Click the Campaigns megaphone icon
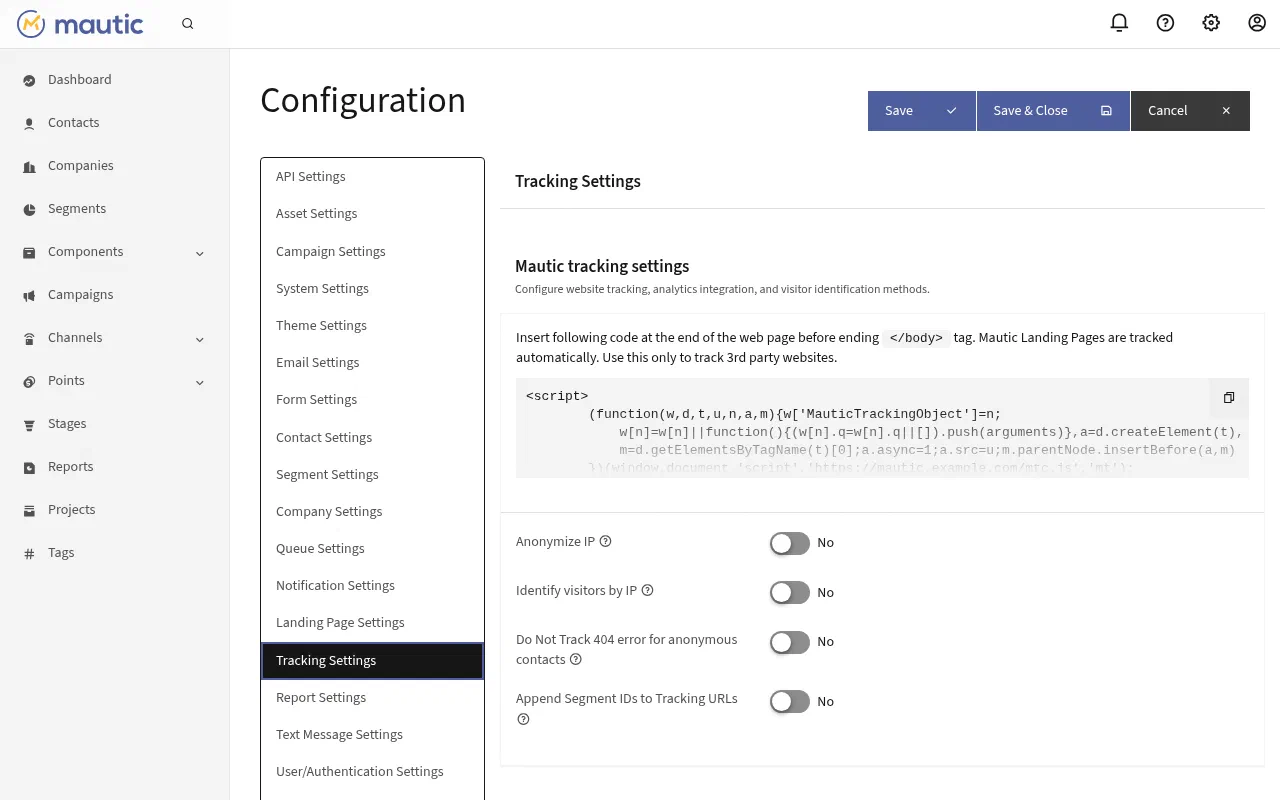Screen dimensions: 1280x800 29,295
